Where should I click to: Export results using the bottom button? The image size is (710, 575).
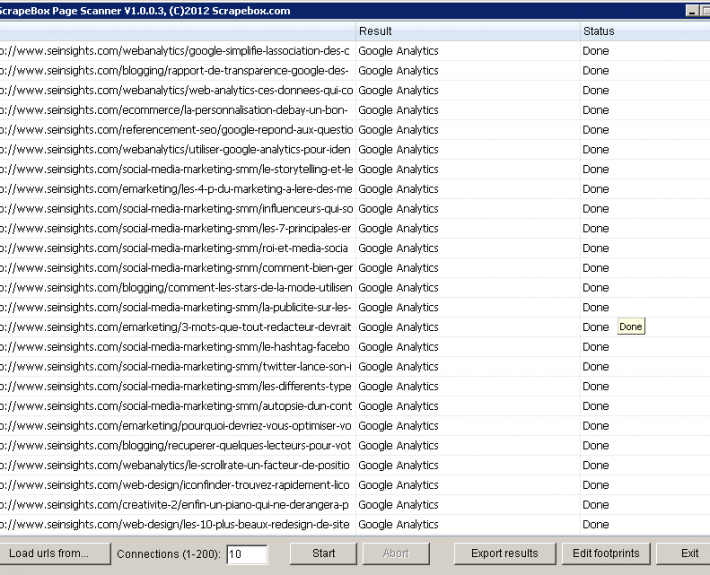coord(504,553)
